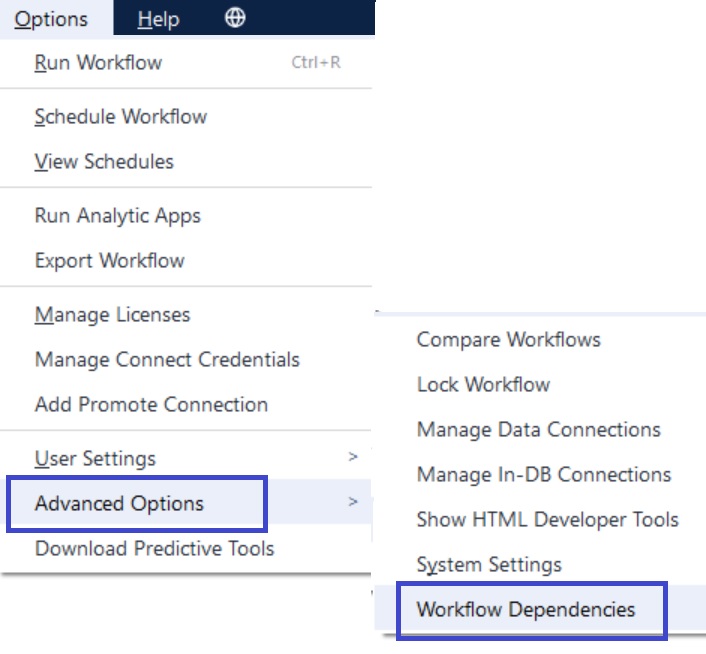The image size is (706, 654).
Task: Select Run Analytic Apps
Action: [x=186, y=215]
